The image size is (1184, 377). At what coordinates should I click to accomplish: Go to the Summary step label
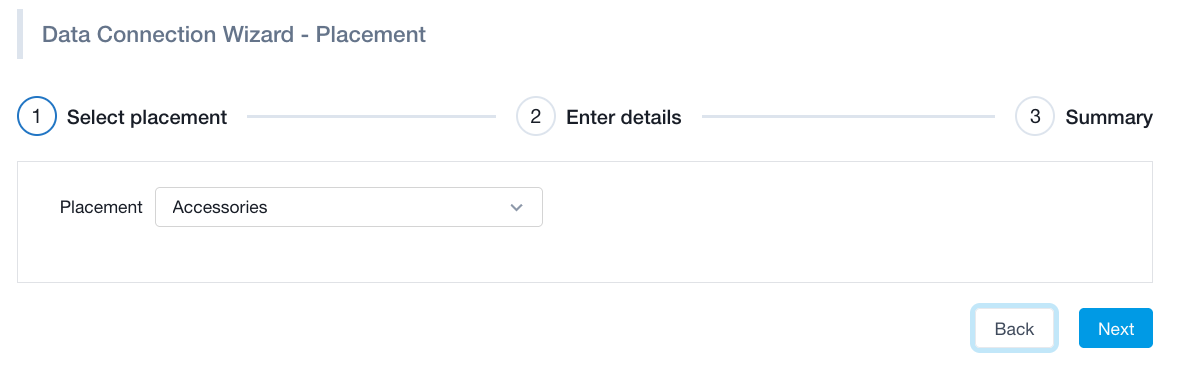tap(1108, 118)
